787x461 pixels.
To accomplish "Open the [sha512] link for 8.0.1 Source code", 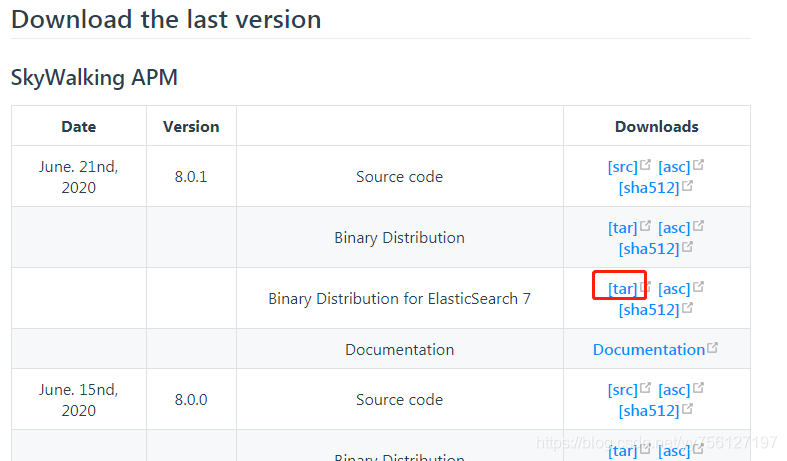I will coord(648,187).
